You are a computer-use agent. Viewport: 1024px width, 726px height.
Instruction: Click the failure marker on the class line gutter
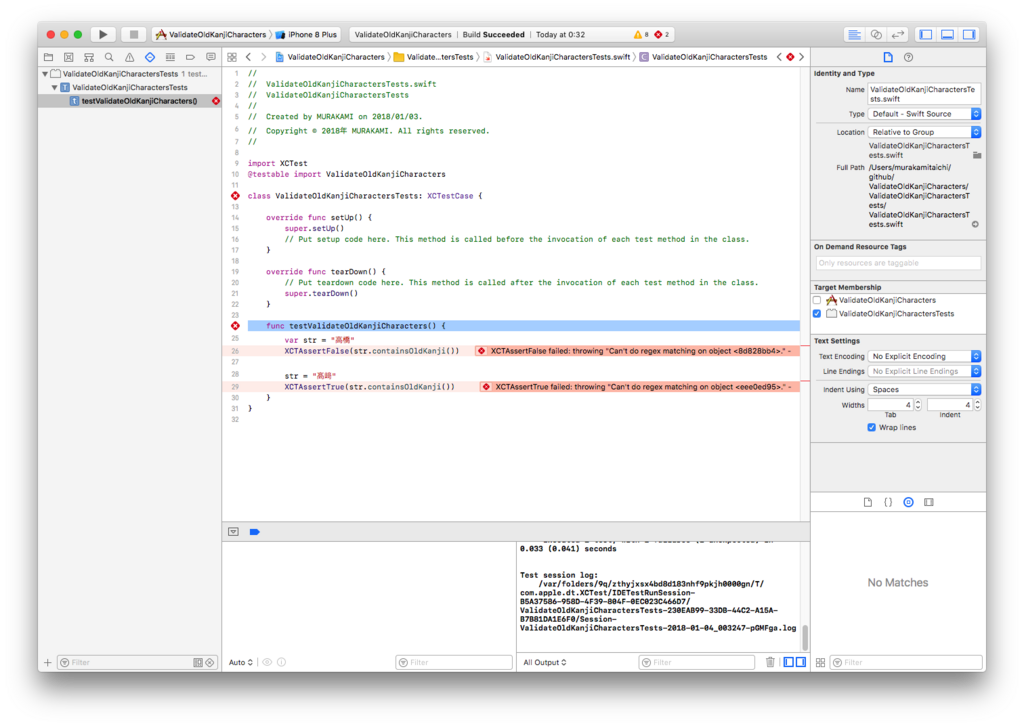pos(235,196)
